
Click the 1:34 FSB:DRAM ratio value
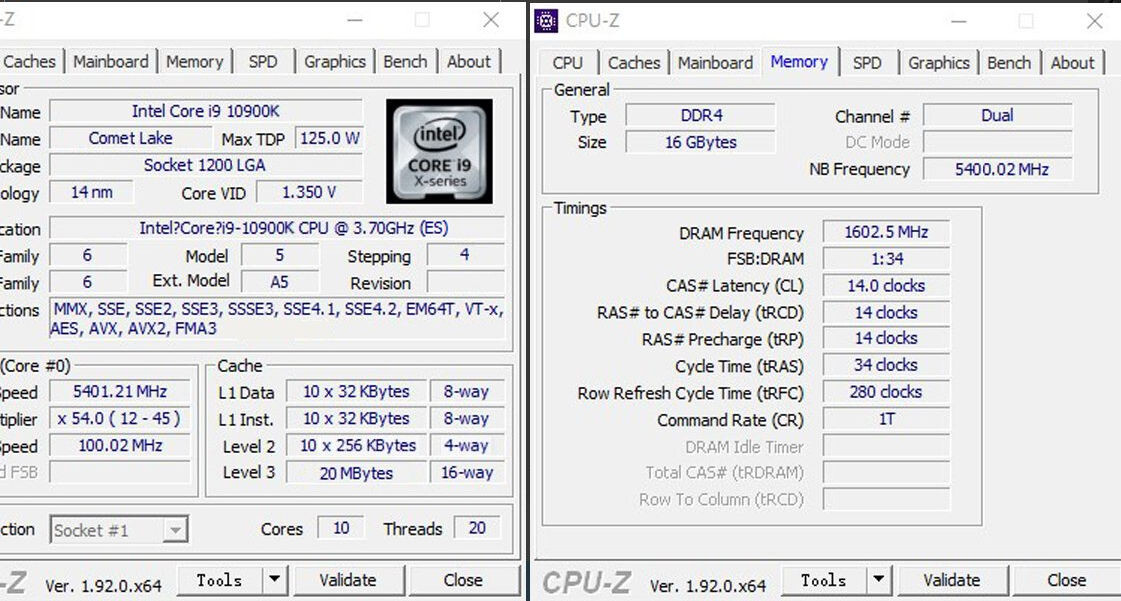[x=886, y=259]
